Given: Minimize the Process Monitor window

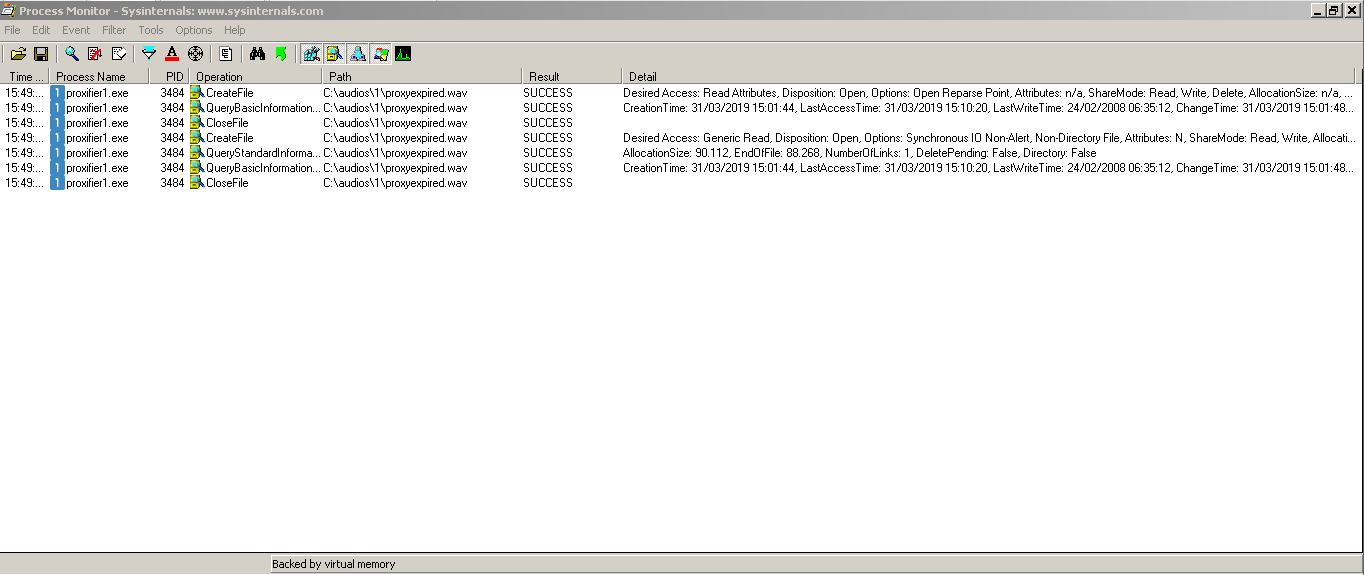Looking at the screenshot, I should pyautogui.click(x=1318, y=10).
